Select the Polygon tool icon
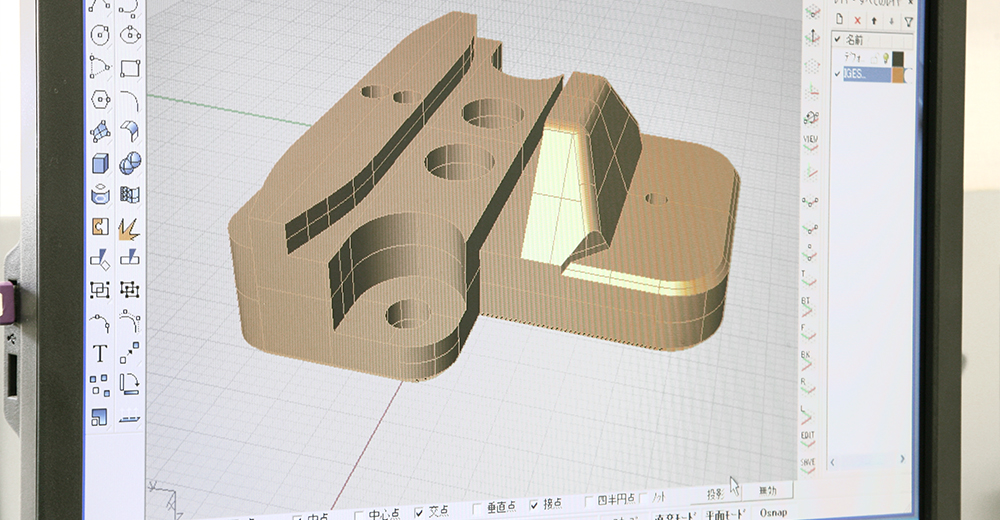This screenshot has width=1000, height=520. [100, 100]
